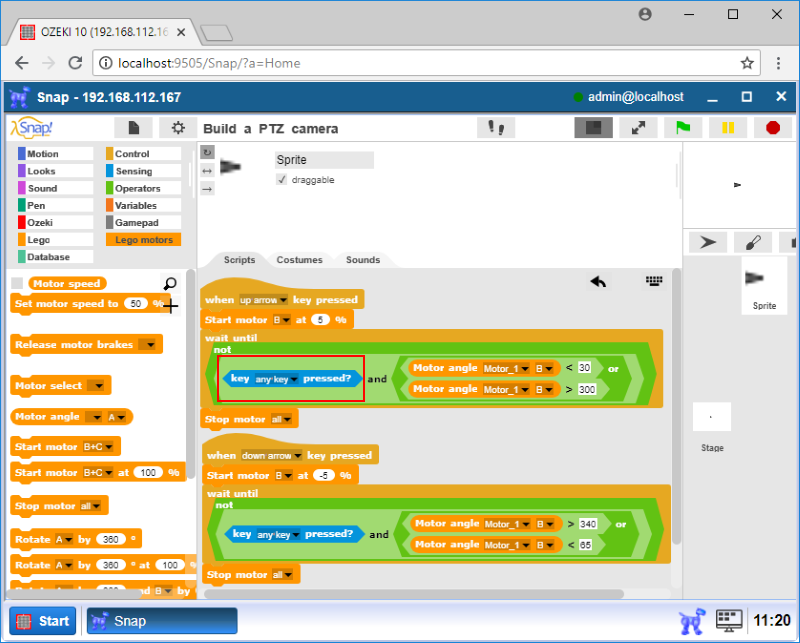Click the undo arrow in scripts area
This screenshot has height=643, width=800.
click(598, 281)
